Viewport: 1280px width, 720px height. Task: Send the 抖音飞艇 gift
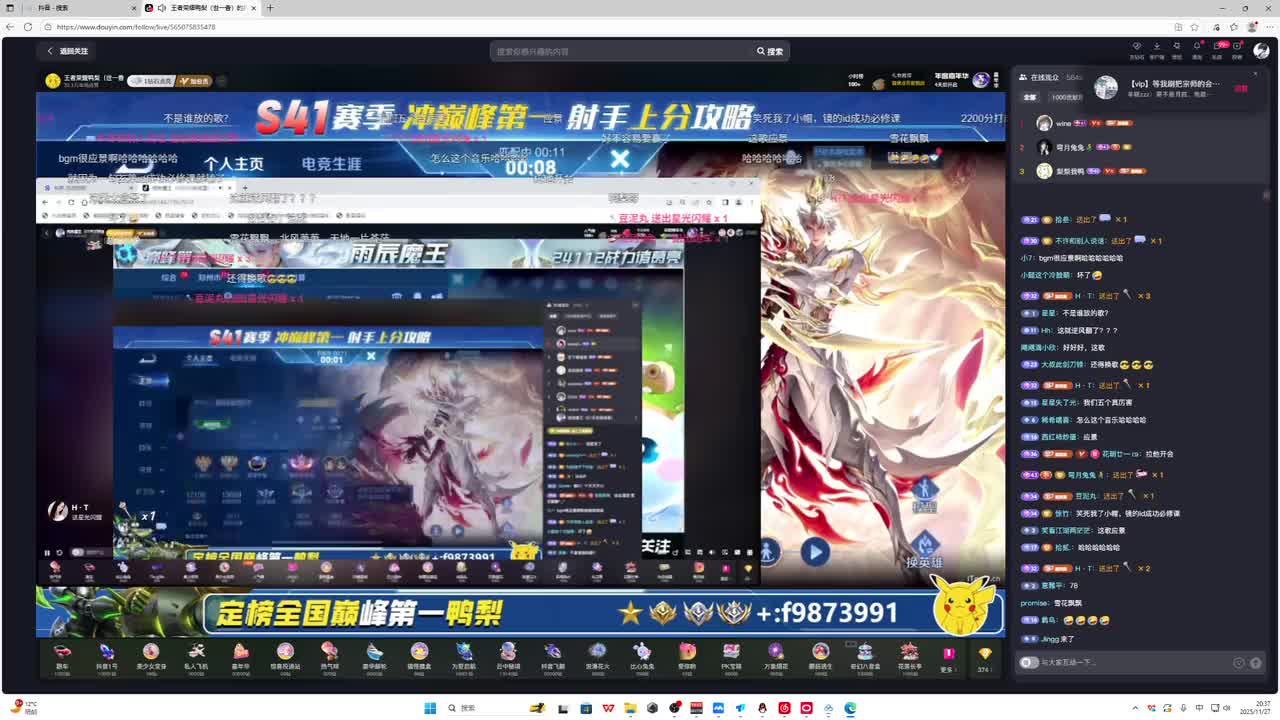pyautogui.click(x=553, y=656)
